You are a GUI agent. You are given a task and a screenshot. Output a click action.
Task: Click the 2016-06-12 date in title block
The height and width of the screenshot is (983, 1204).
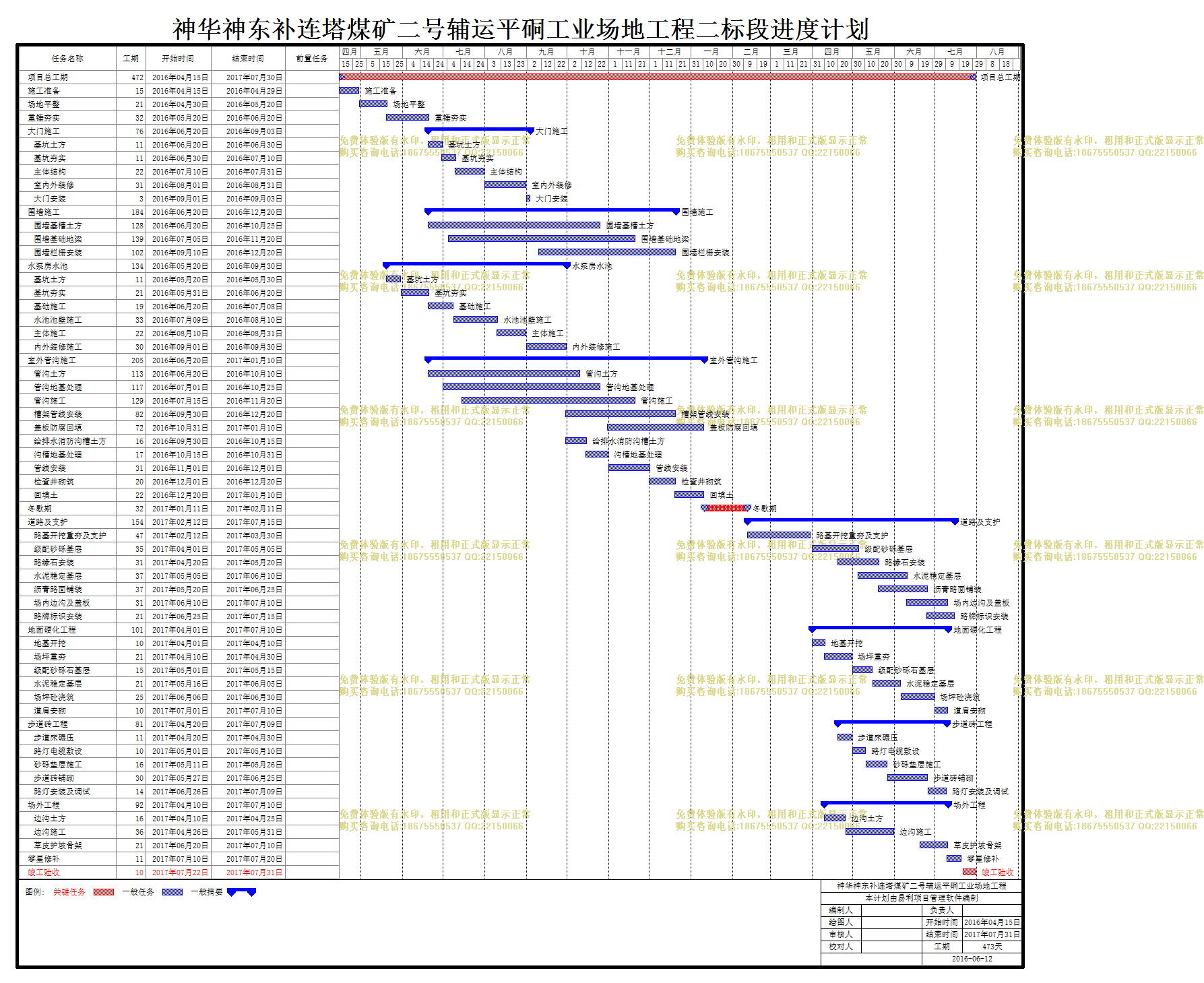click(x=972, y=959)
